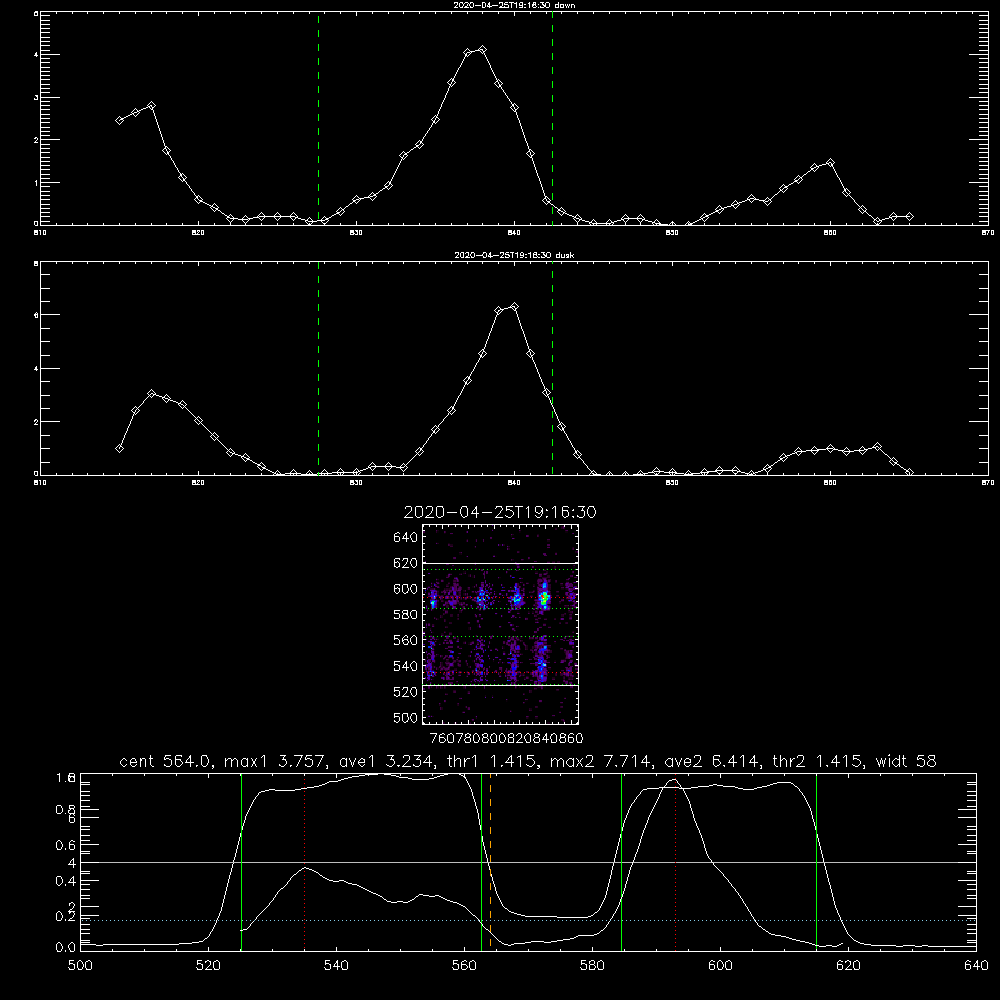Click the blue dotted horizontal threshold line
Screen dimensions: 1000x1000
pos(528,920)
